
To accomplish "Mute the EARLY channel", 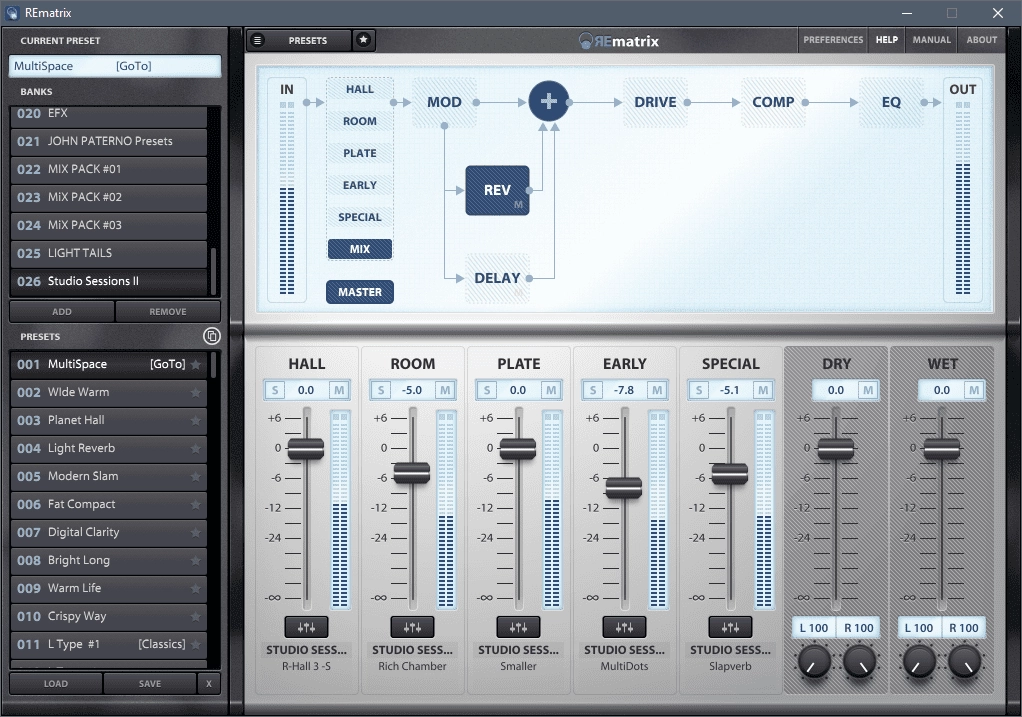I will pyautogui.click(x=657, y=390).
